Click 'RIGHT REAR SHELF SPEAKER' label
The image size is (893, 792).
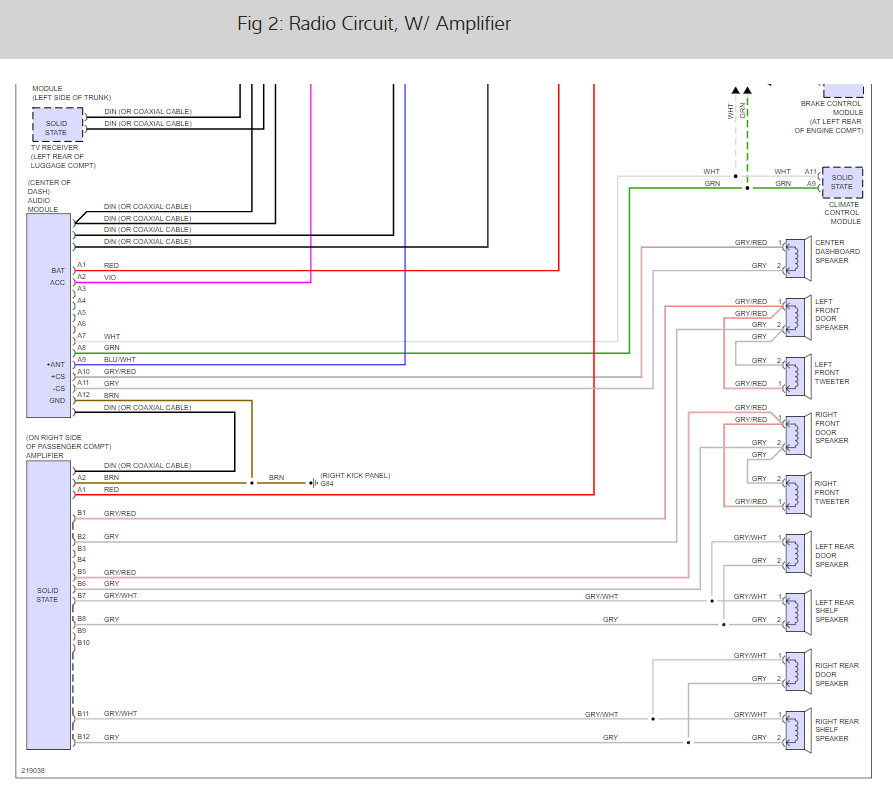[x=837, y=730]
